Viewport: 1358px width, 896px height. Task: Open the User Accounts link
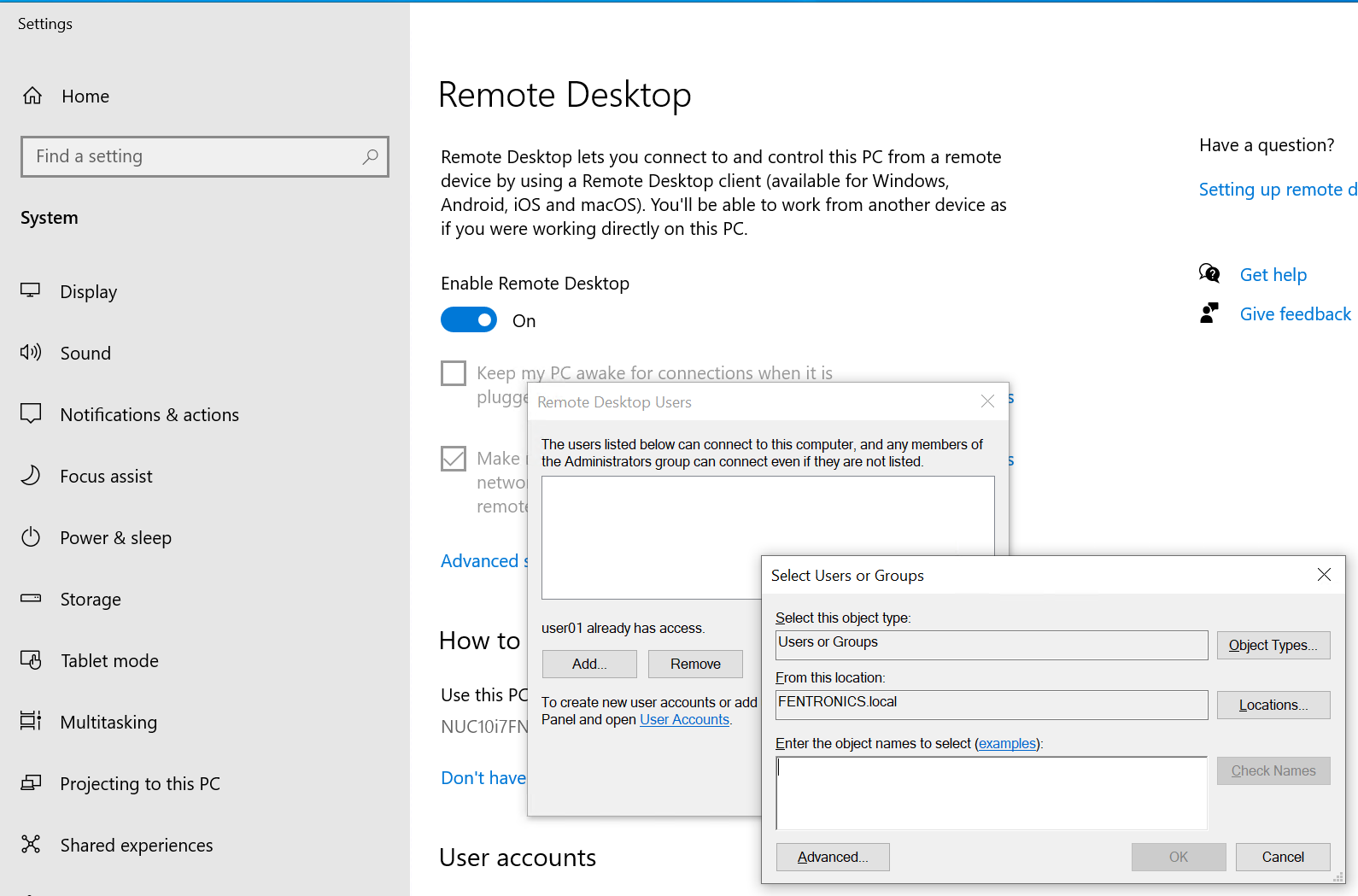[x=684, y=719]
